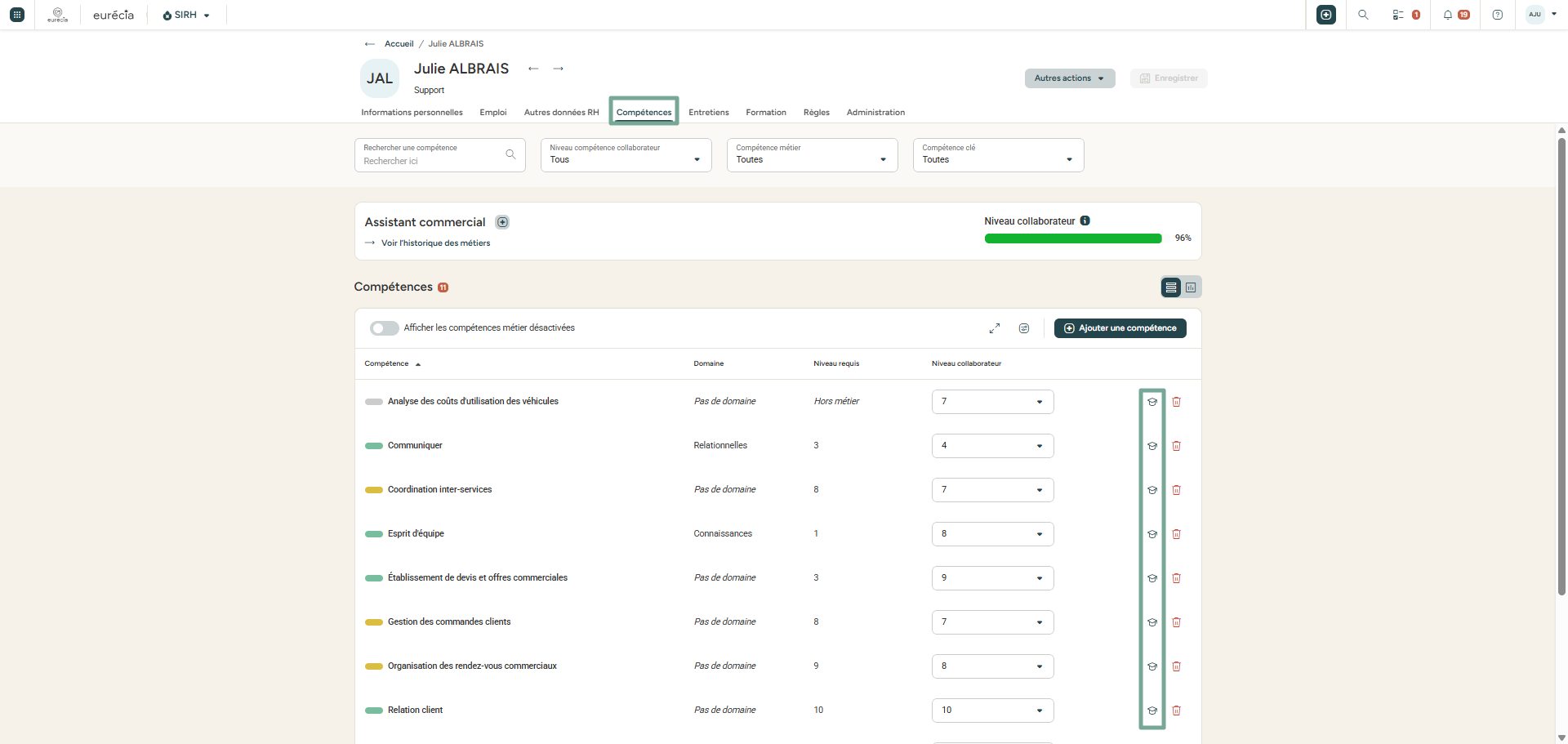The height and width of the screenshot is (744, 1568).
Task: Click the info icon next to Niveau collaborateur
Action: (x=1085, y=221)
